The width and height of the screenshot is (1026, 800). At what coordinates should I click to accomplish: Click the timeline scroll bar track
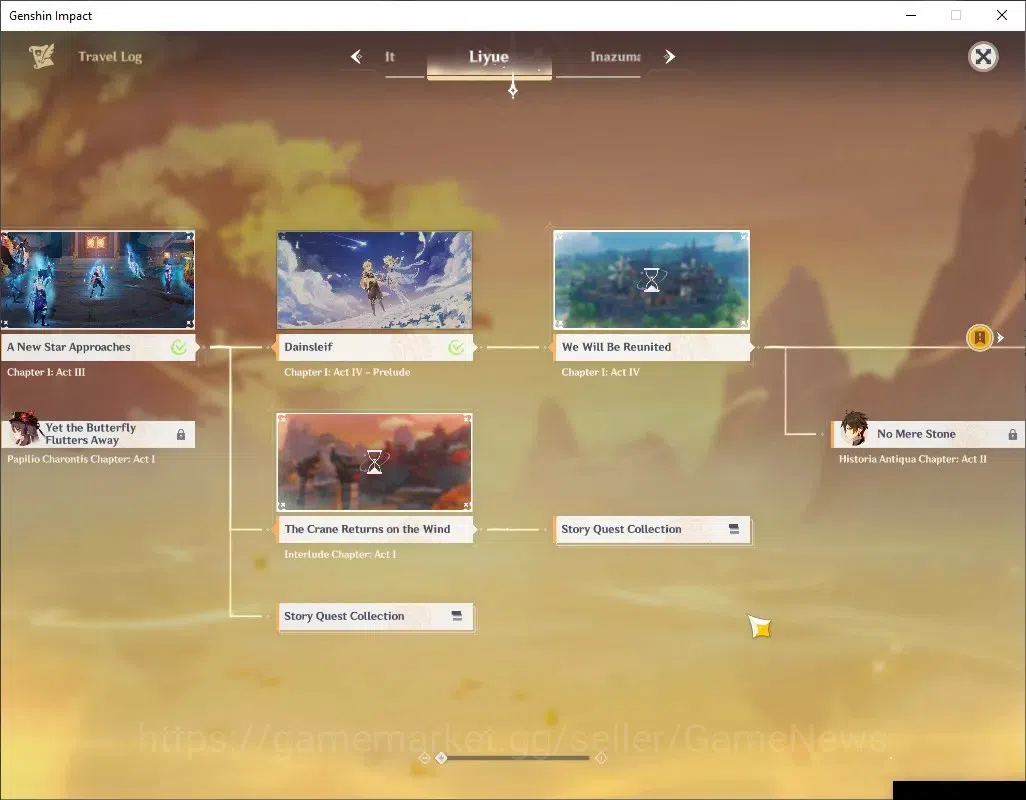(518, 758)
